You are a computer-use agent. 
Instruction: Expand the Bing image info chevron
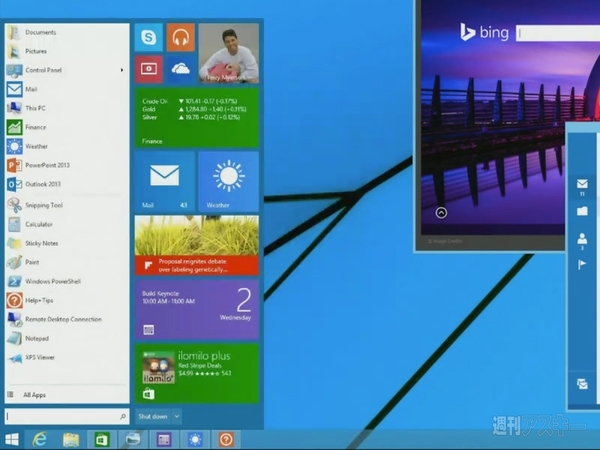pyautogui.click(x=441, y=213)
